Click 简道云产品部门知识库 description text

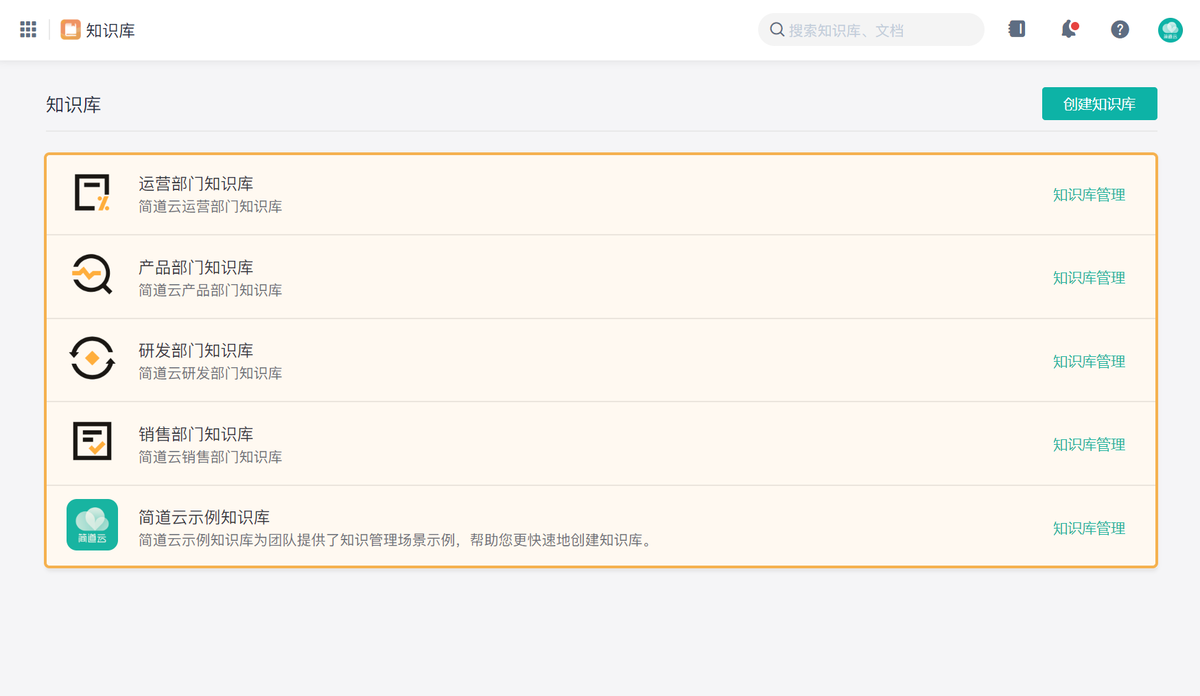[210, 290]
